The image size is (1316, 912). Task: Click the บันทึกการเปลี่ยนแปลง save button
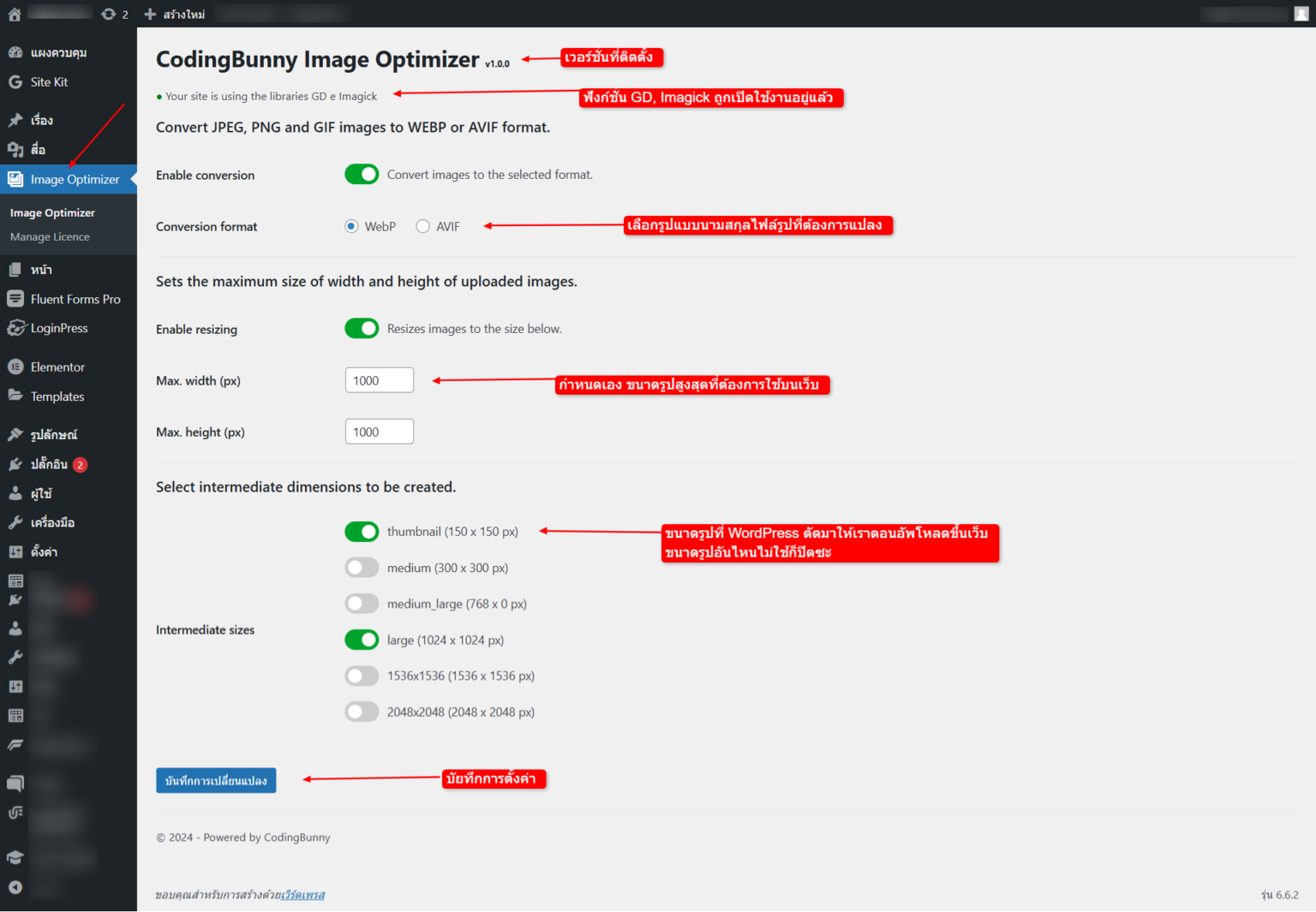pos(216,780)
